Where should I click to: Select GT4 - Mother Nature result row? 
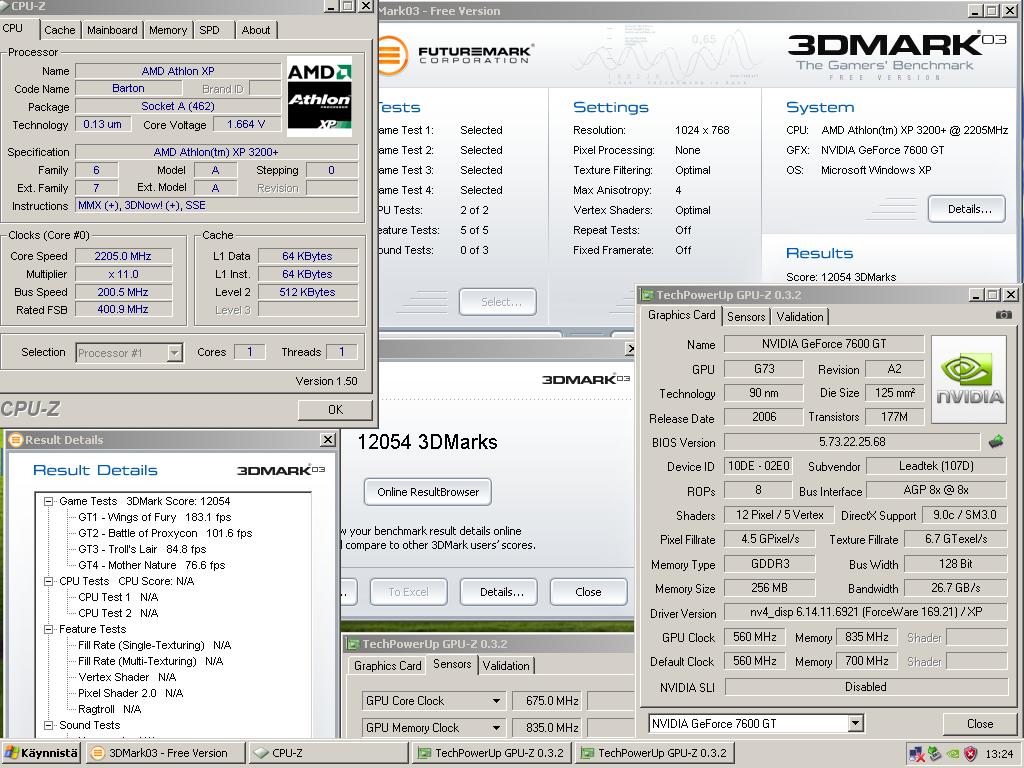pyautogui.click(x=152, y=565)
